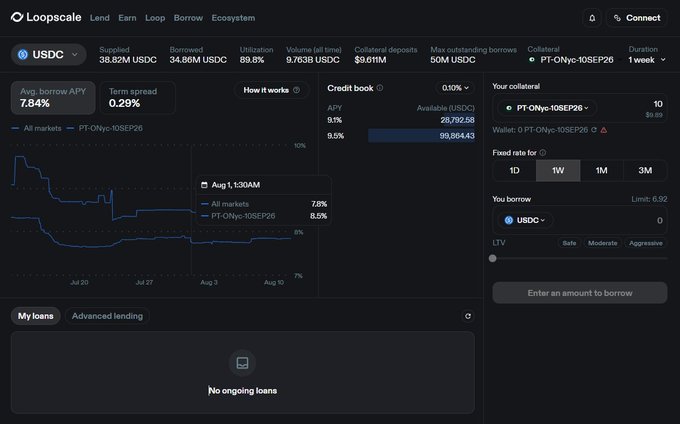The image size is (680, 424).
Task: Open the Lend page
Action: tap(100, 18)
